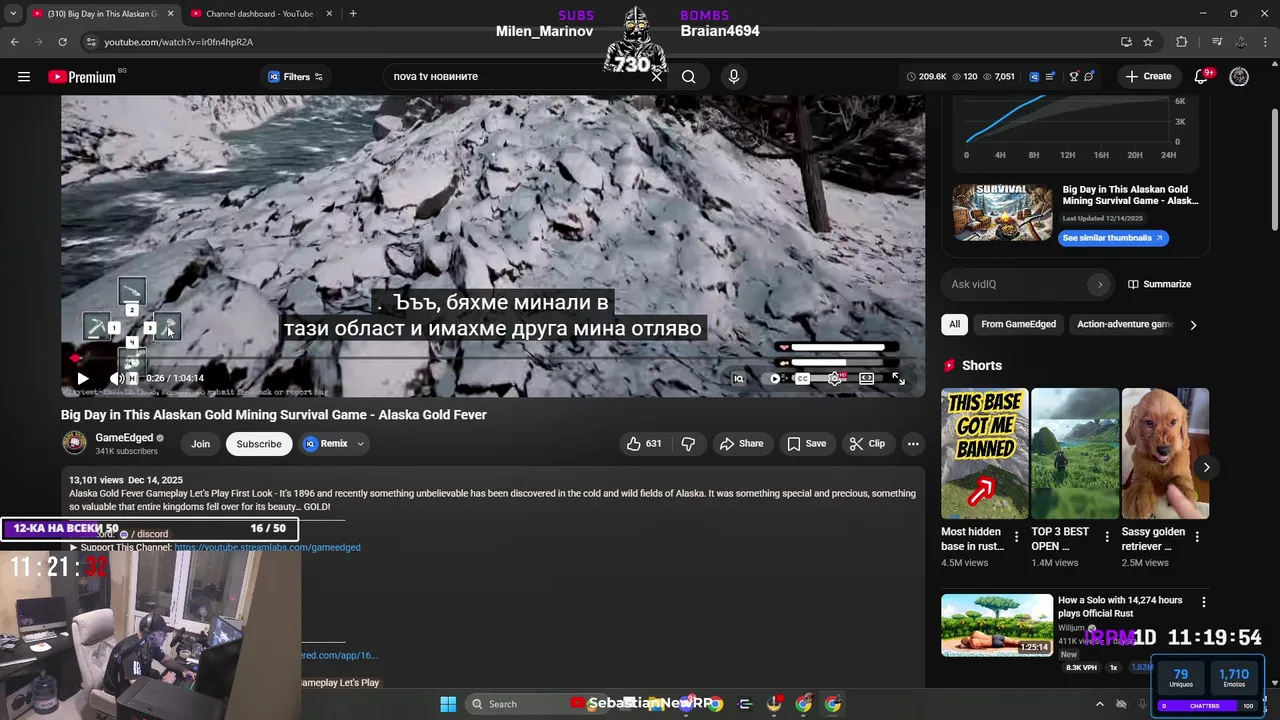This screenshot has height=720, width=1280.
Task: Click the Subscribe button
Action: click(x=259, y=444)
